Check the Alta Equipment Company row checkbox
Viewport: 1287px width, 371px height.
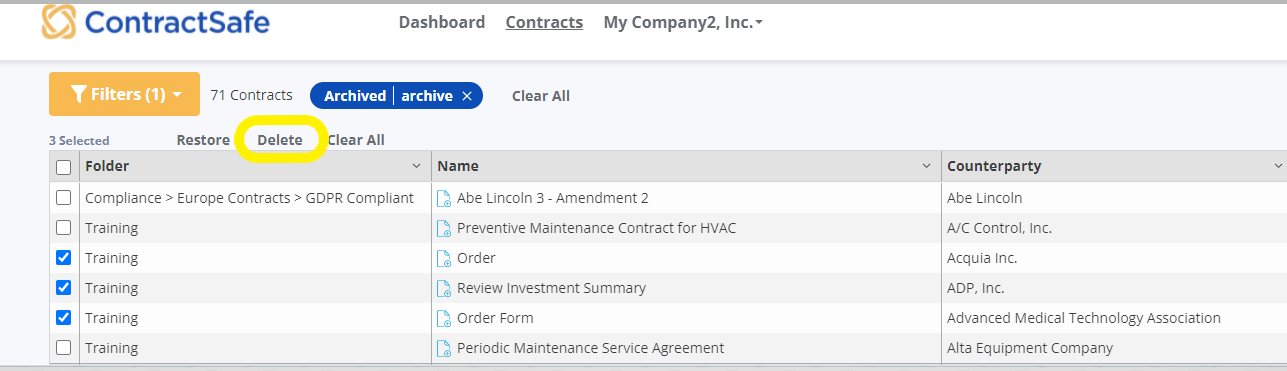[x=64, y=348]
